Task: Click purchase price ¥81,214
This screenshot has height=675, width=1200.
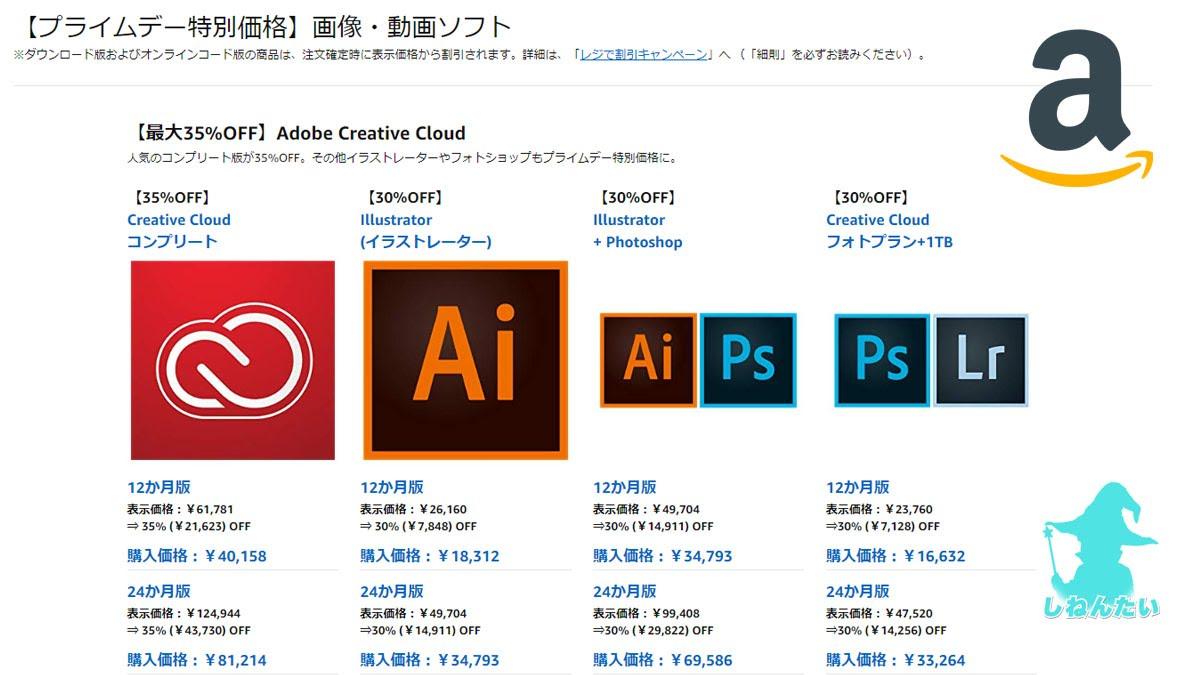Action: [197, 660]
